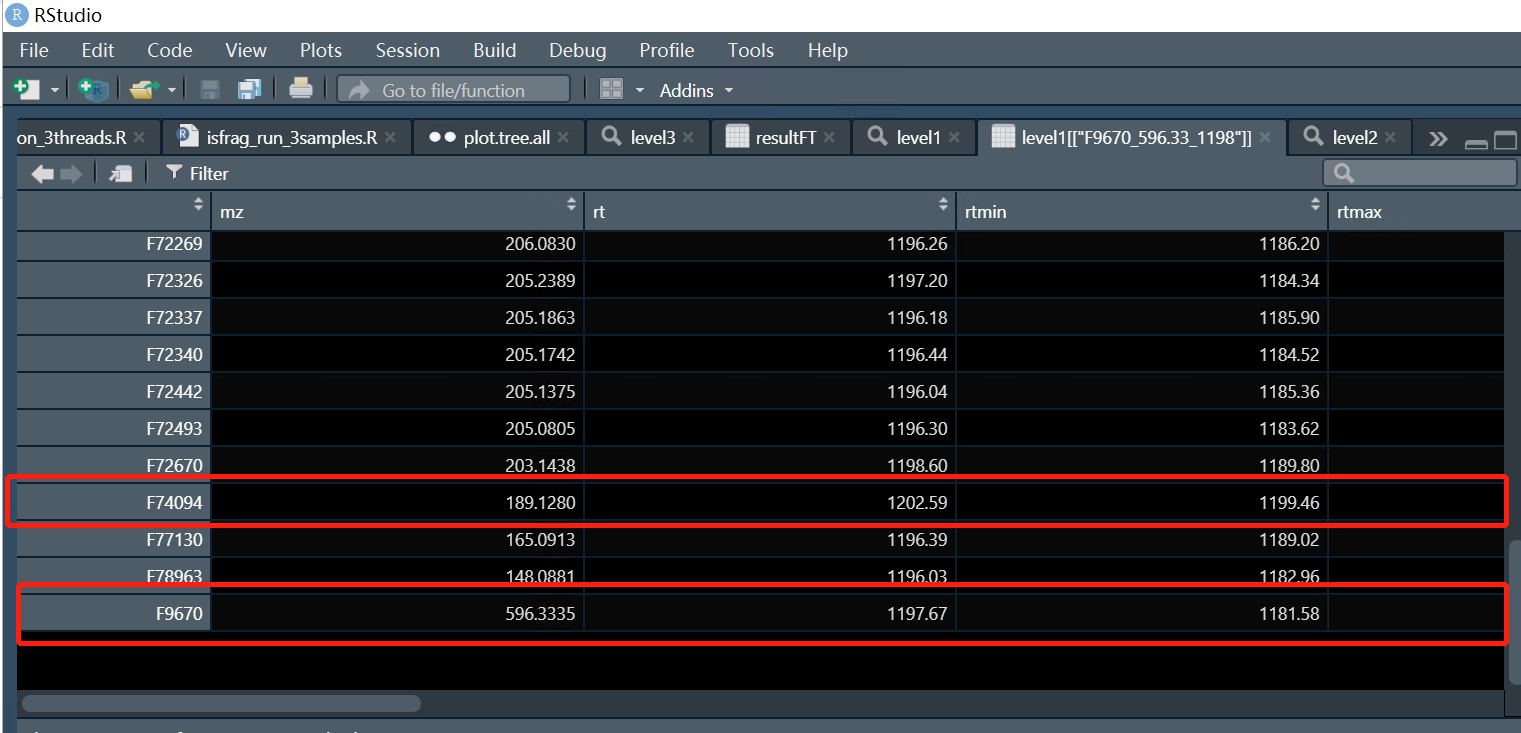This screenshot has width=1521, height=733.
Task: Sort the rt column by clicking its arrows
Action: [941, 204]
